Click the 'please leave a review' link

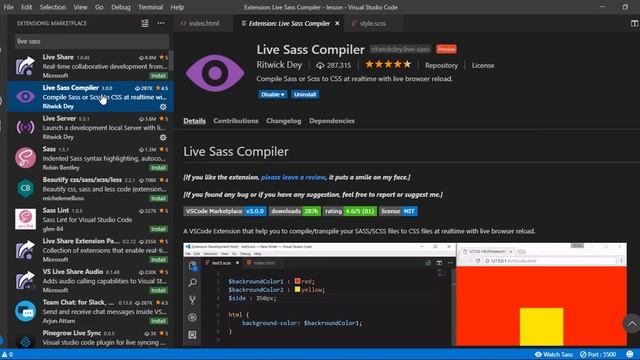pos(293,177)
